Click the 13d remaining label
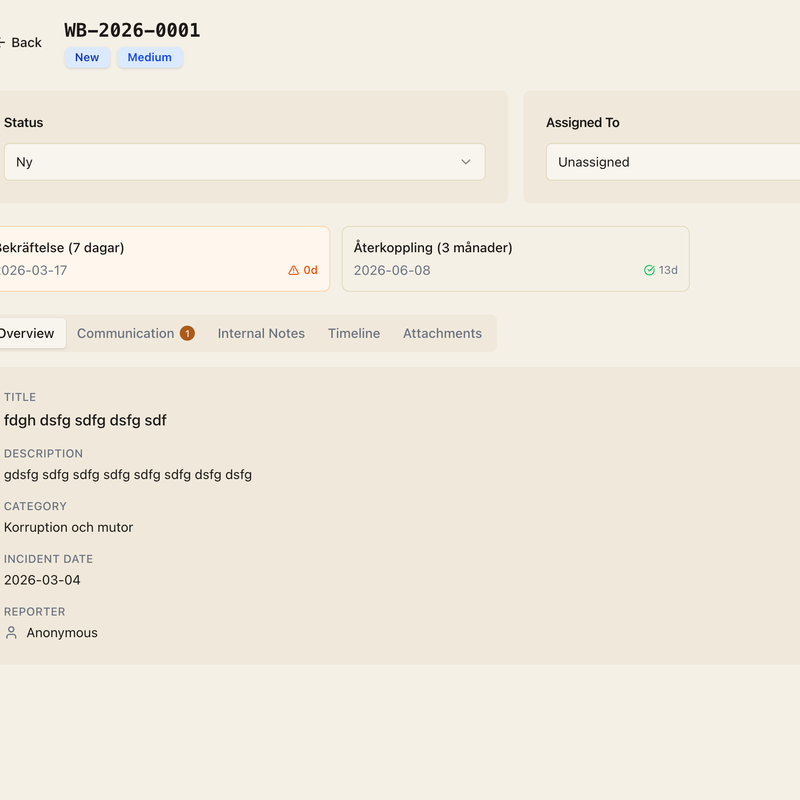The height and width of the screenshot is (800, 800). (668, 270)
